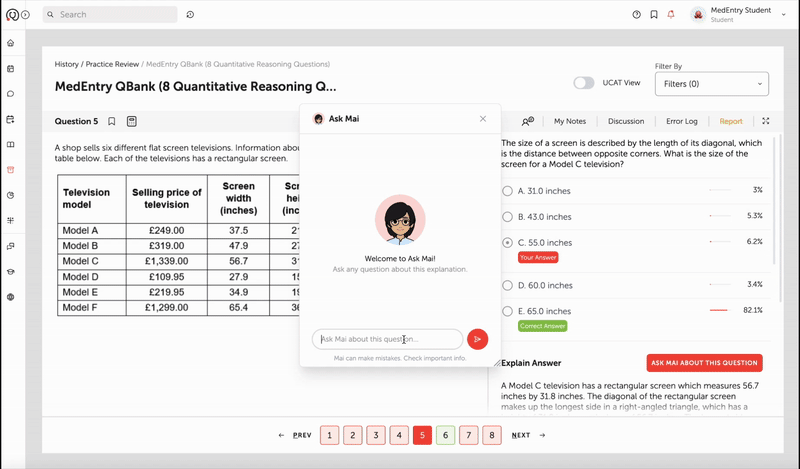
Task: Go to previous question with PREV
Action: pyautogui.click(x=295, y=435)
